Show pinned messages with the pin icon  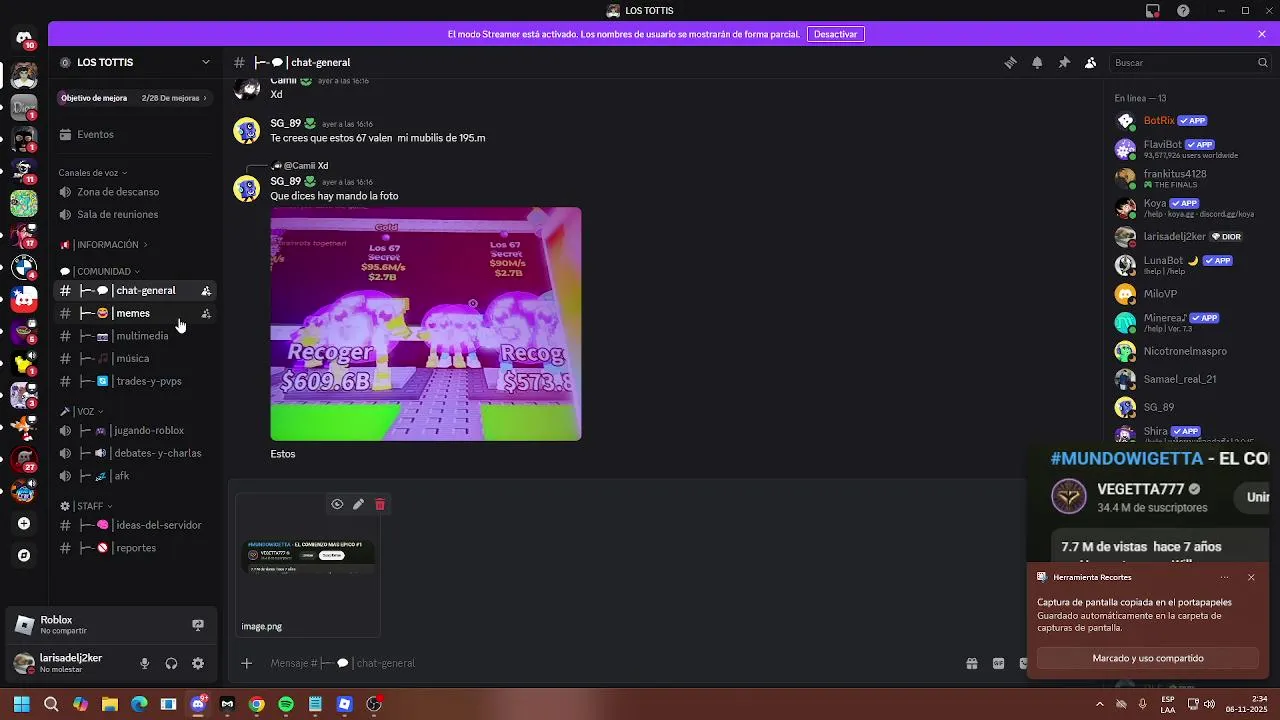(1064, 62)
